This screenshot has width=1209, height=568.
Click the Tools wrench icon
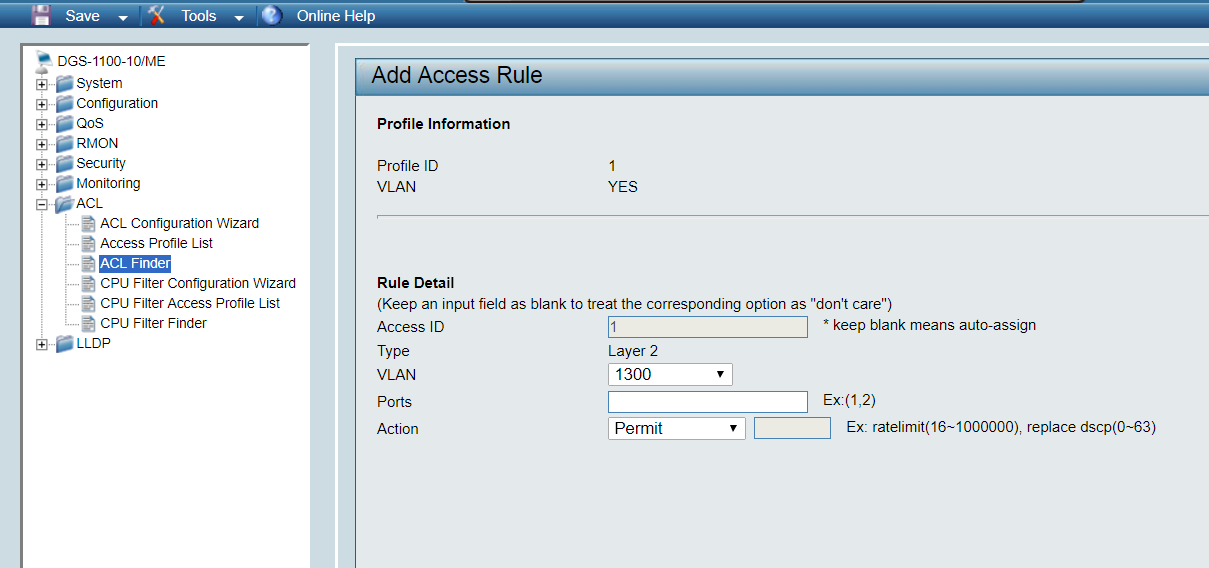click(x=156, y=15)
